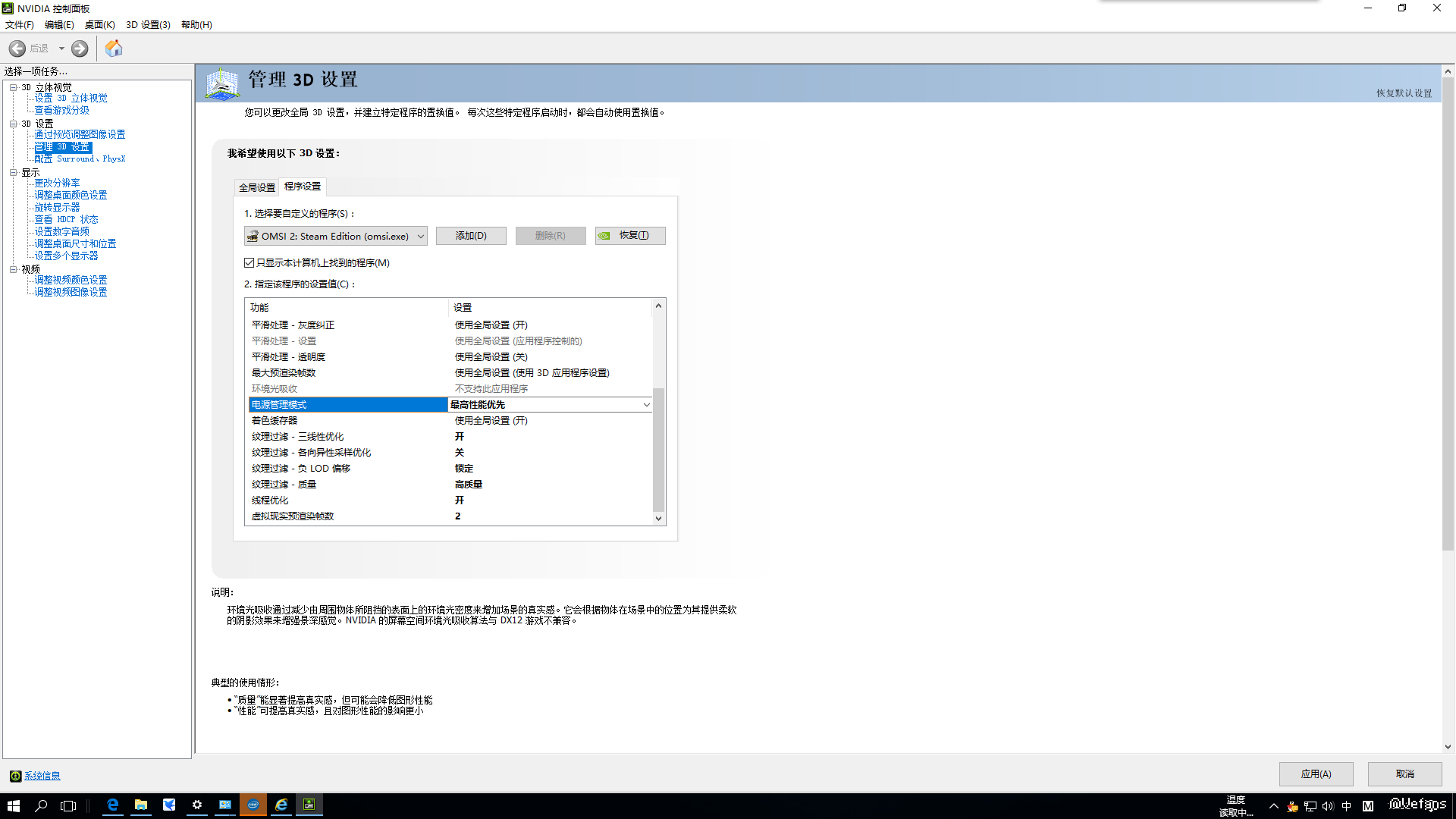This screenshot has height=819, width=1456.
Task: Click the Home icon in toolbar
Action: coord(114,49)
